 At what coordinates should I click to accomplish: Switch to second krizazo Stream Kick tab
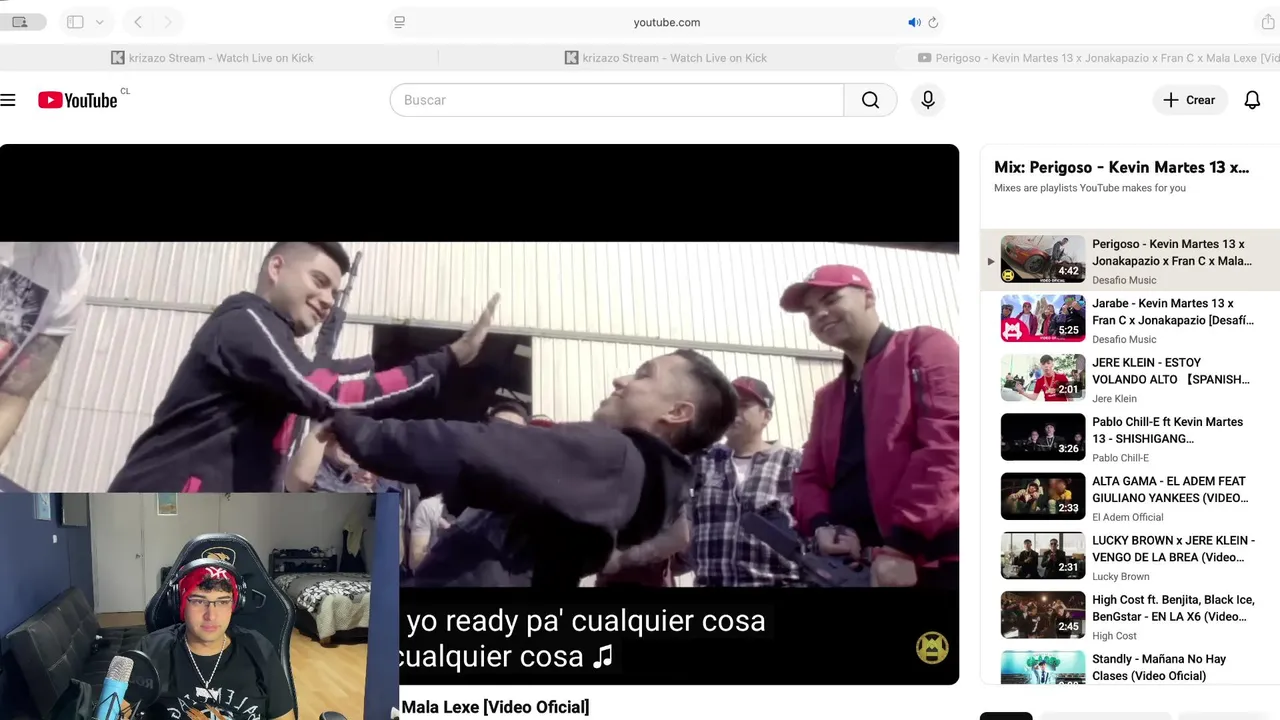click(x=666, y=58)
